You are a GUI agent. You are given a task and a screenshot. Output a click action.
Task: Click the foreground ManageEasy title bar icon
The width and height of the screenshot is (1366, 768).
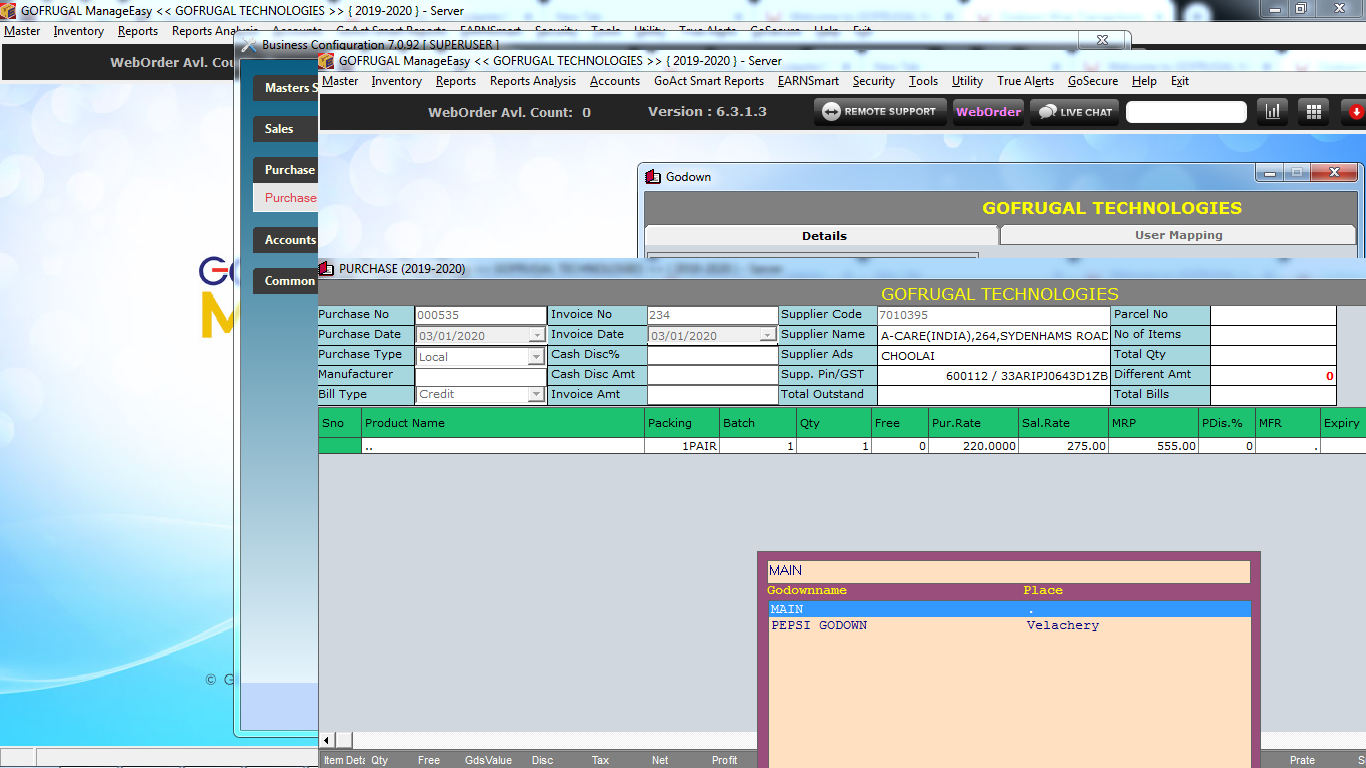326,61
